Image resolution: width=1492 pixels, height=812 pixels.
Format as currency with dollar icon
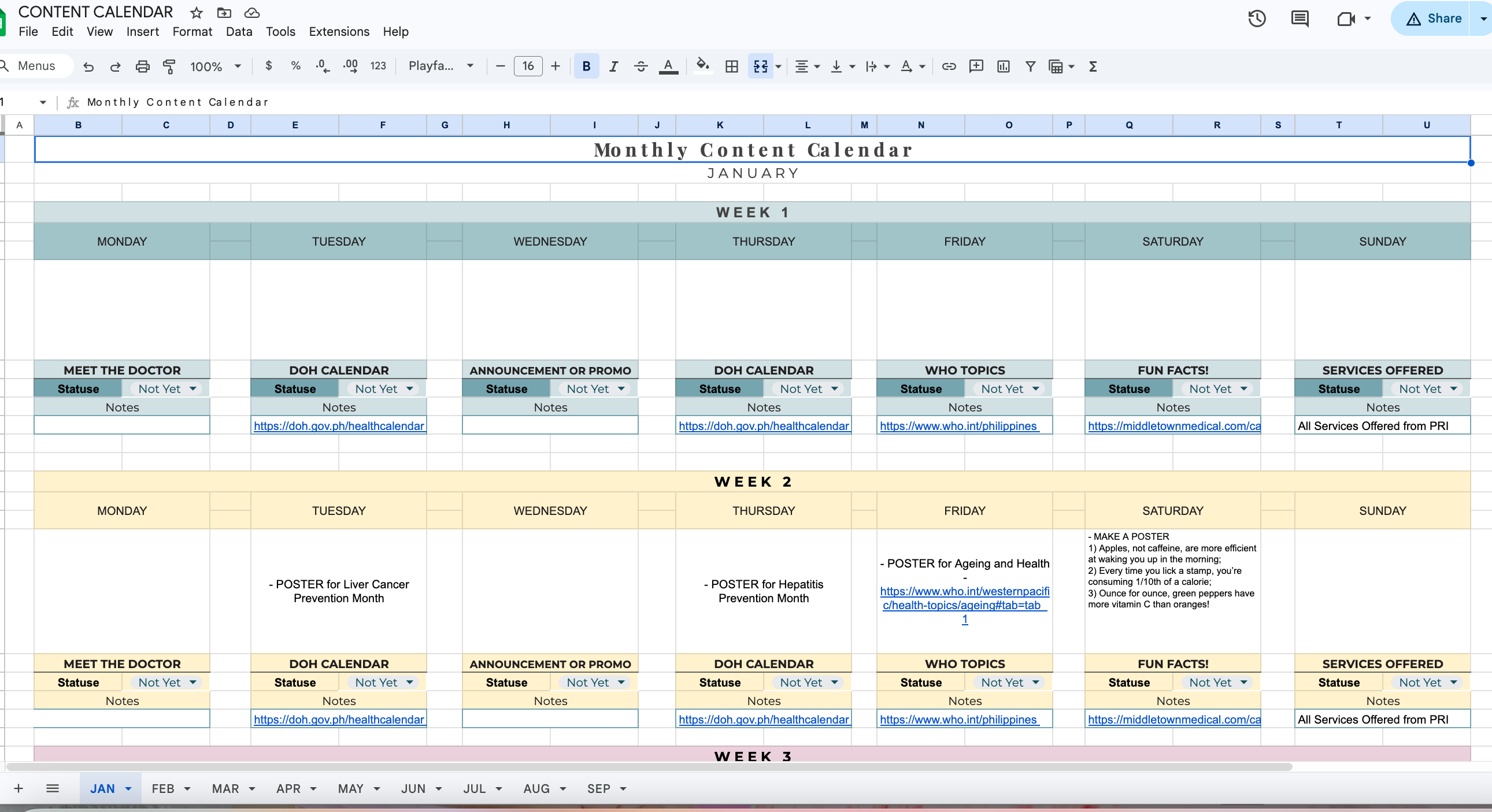click(268, 66)
